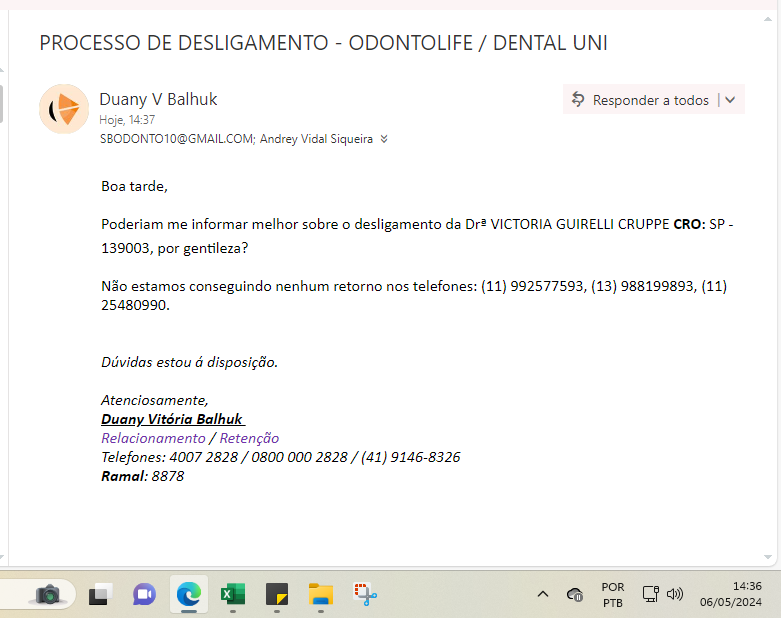The image size is (781, 618).
Task: Click the reply-all arrow icon
Action: click(578, 100)
